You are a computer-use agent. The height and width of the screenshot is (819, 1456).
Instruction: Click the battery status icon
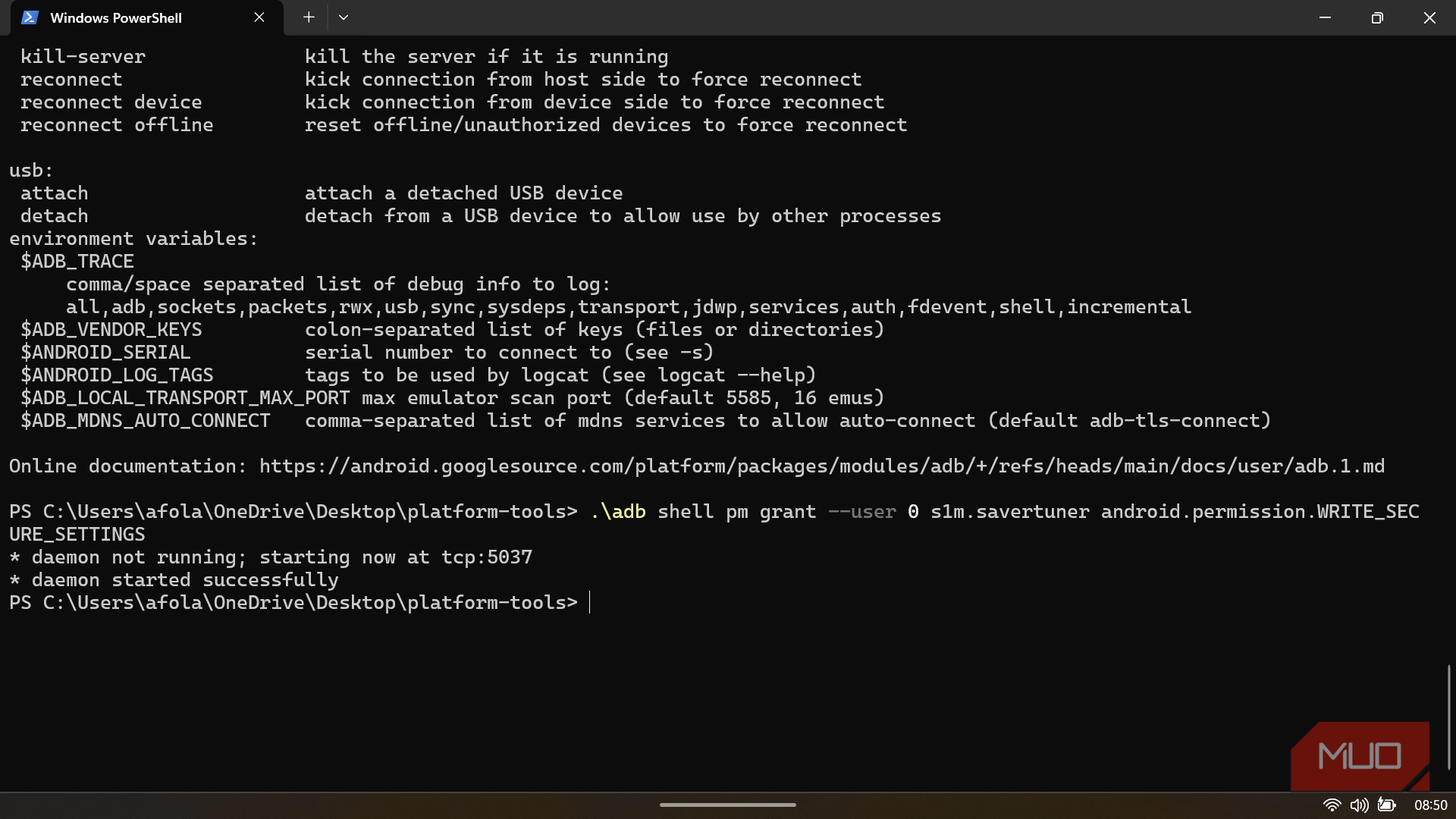click(1386, 805)
